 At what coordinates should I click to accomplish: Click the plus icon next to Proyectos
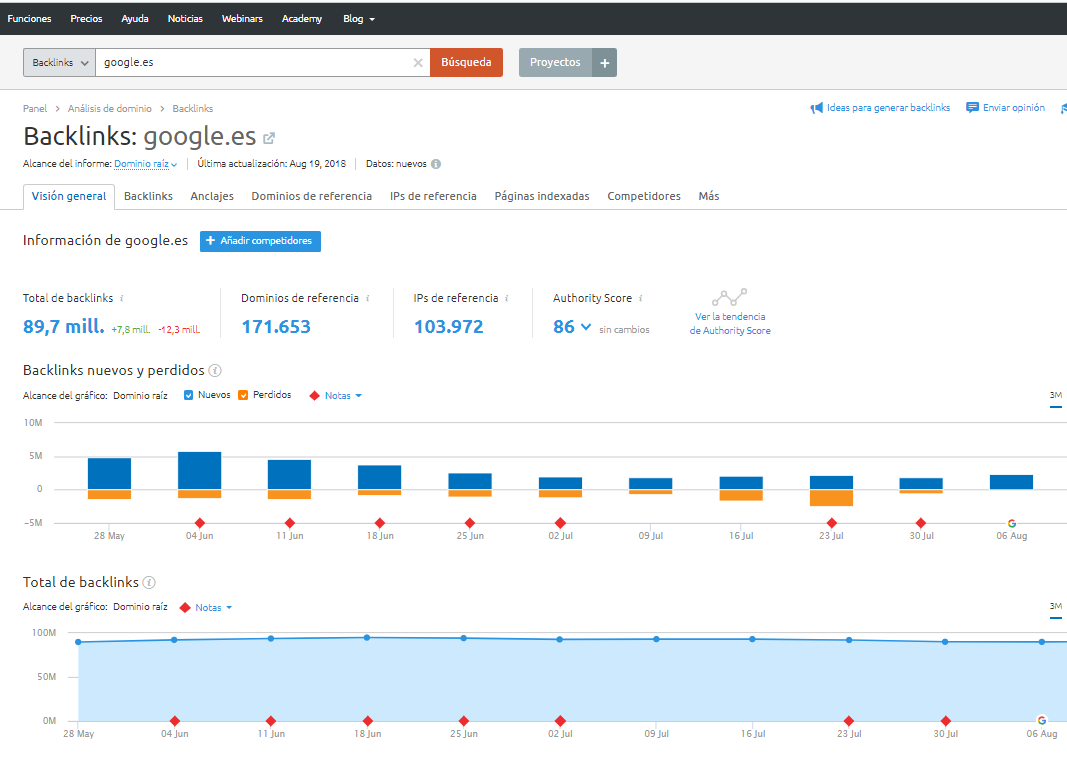604,63
